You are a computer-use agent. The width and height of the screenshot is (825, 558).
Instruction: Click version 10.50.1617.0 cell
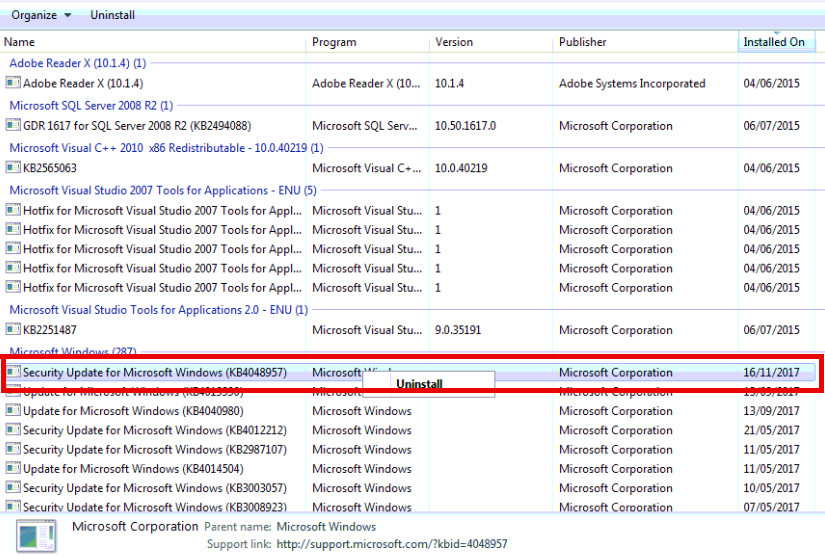(x=466, y=126)
